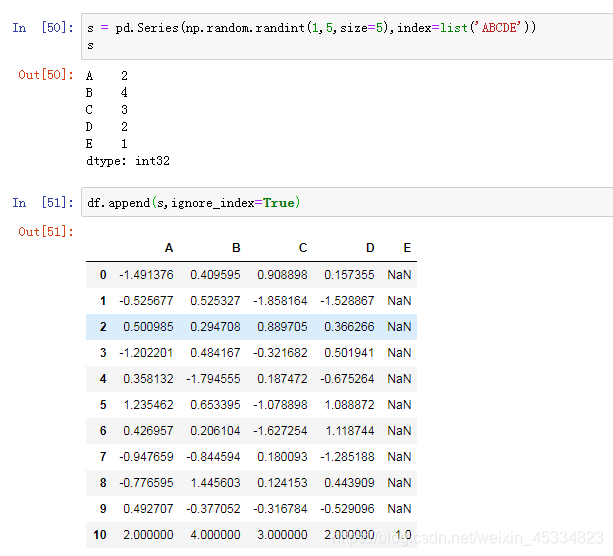Click cell value 0.206104
This screenshot has width=613, height=556.
(x=215, y=431)
